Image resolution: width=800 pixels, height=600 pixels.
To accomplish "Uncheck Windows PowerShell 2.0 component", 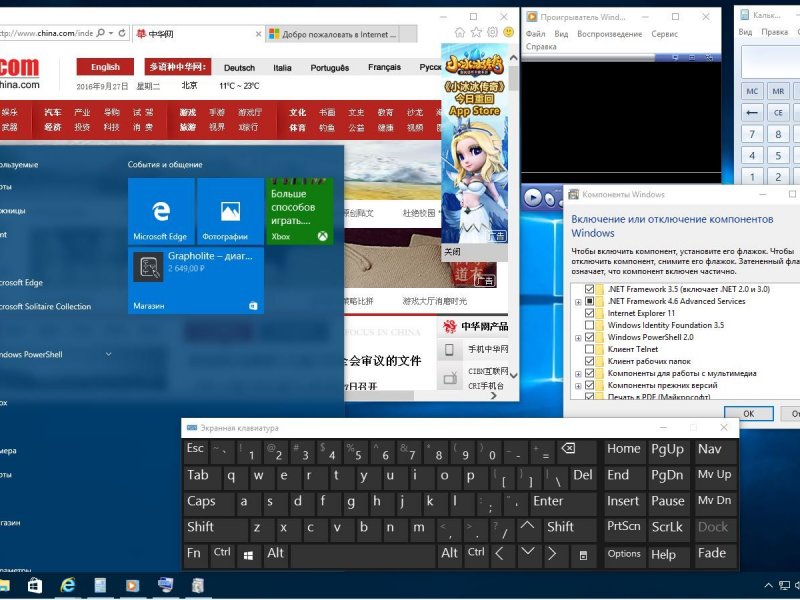I will click(x=589, y=337).
